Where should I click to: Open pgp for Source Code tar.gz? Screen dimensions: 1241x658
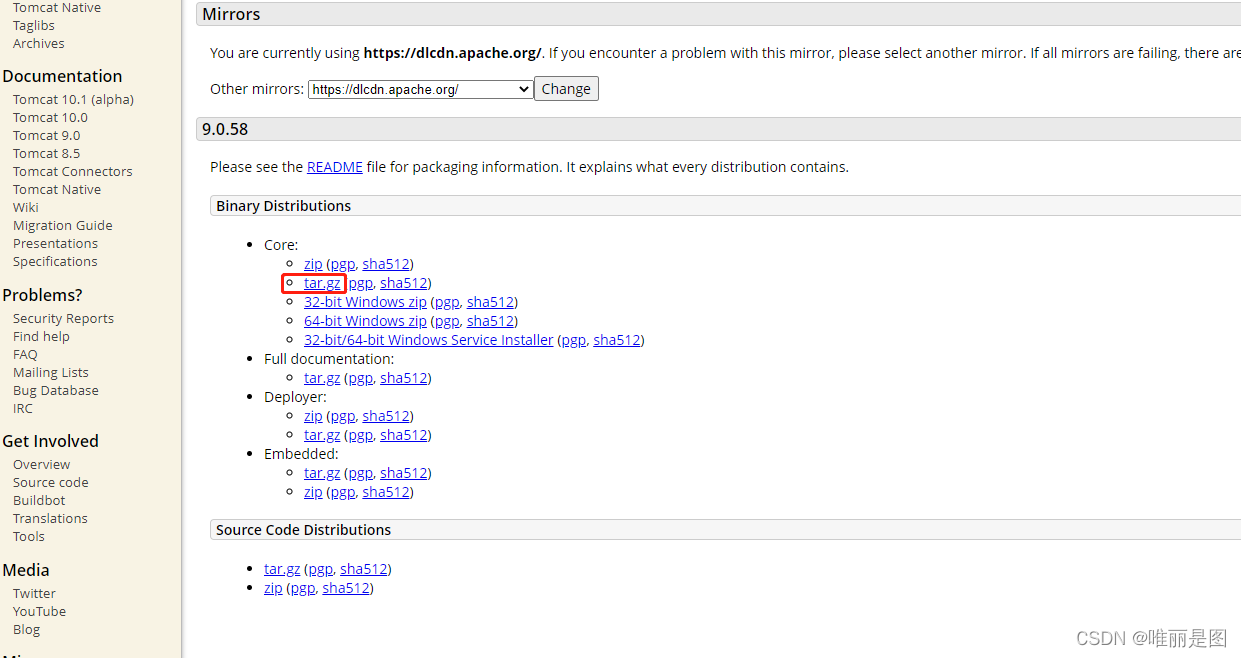click(x=320, y=569)
